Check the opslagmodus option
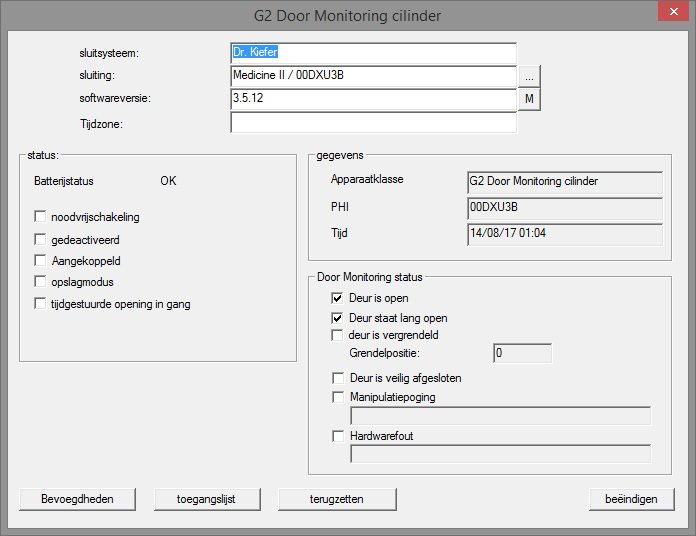Screen dimensions: 696x536 click(40, 282)
